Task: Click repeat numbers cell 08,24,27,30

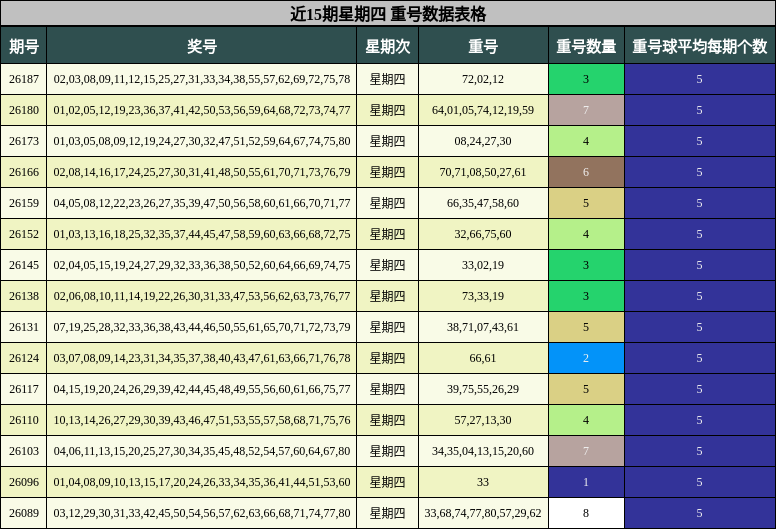Action: click(483, 141)
